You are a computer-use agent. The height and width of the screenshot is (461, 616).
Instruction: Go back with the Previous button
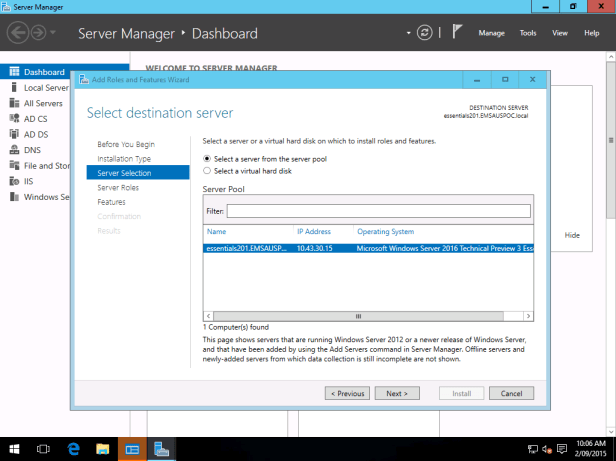pyautogui.click(x=347, y=393)
